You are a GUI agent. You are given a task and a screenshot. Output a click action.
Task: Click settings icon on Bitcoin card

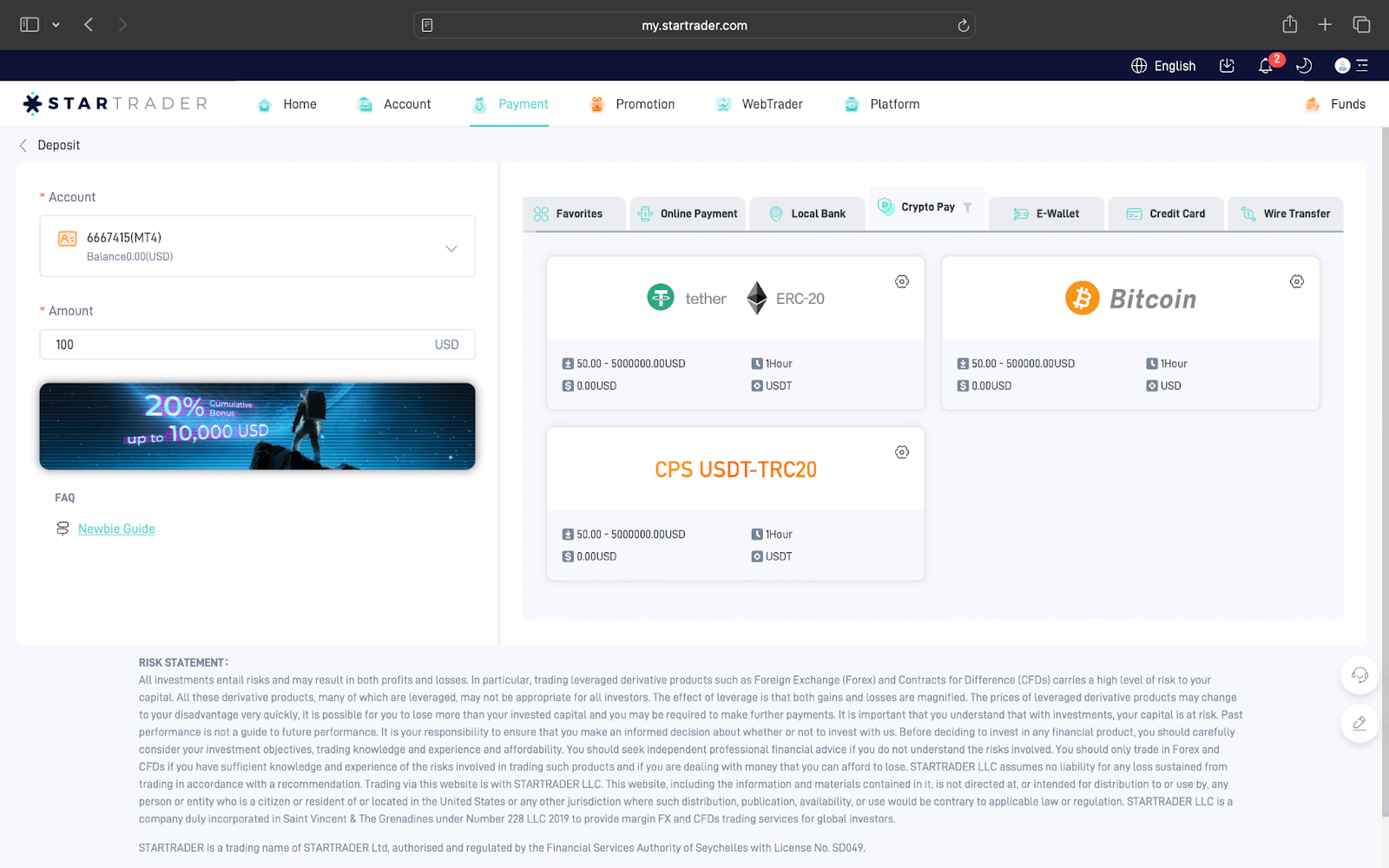[x=1296, y=281]
